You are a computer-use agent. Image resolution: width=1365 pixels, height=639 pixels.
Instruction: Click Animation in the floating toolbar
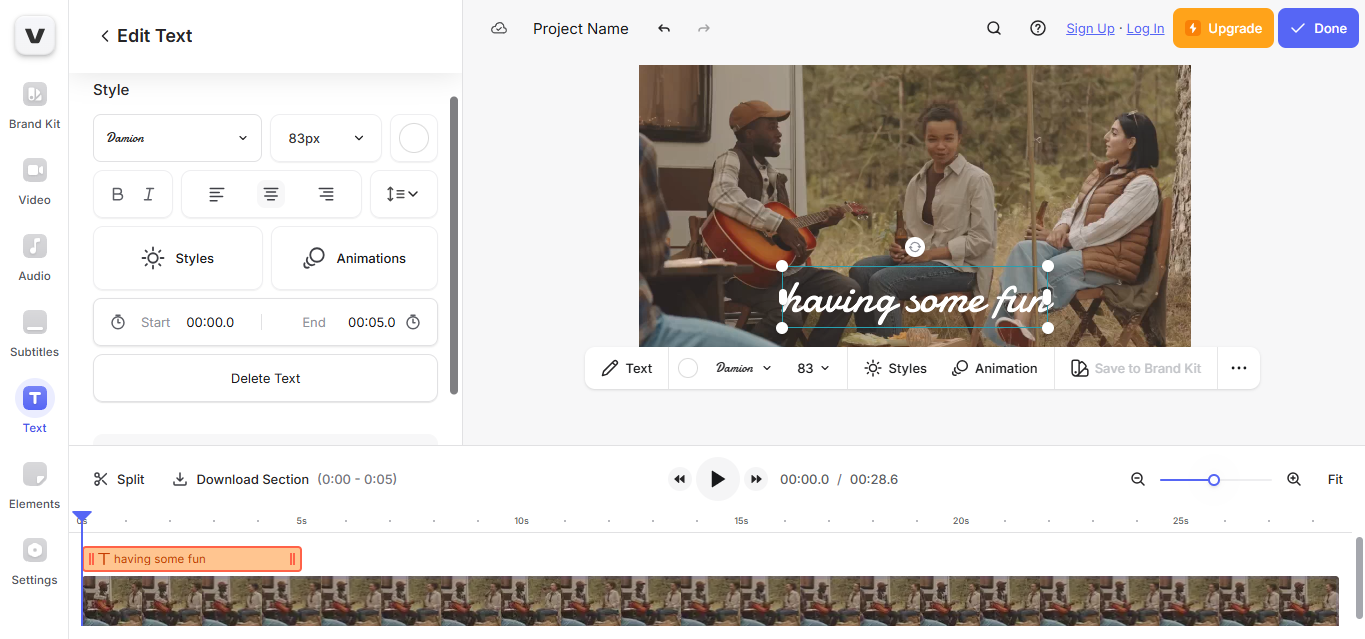[x=995, y=368]
